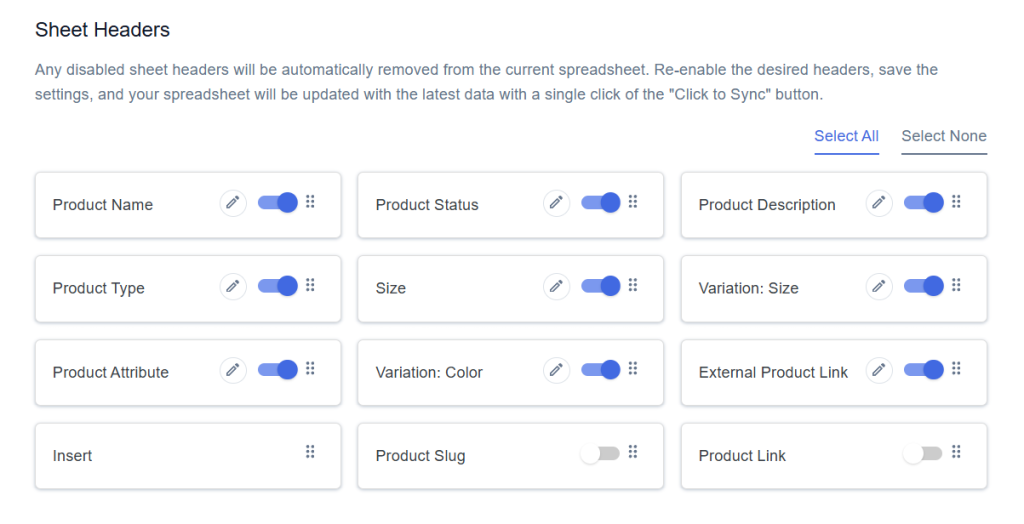Viewport: 1024px width, 524px height.
Task: Edit the External Product Link header
Action: (x=879, y=370)
